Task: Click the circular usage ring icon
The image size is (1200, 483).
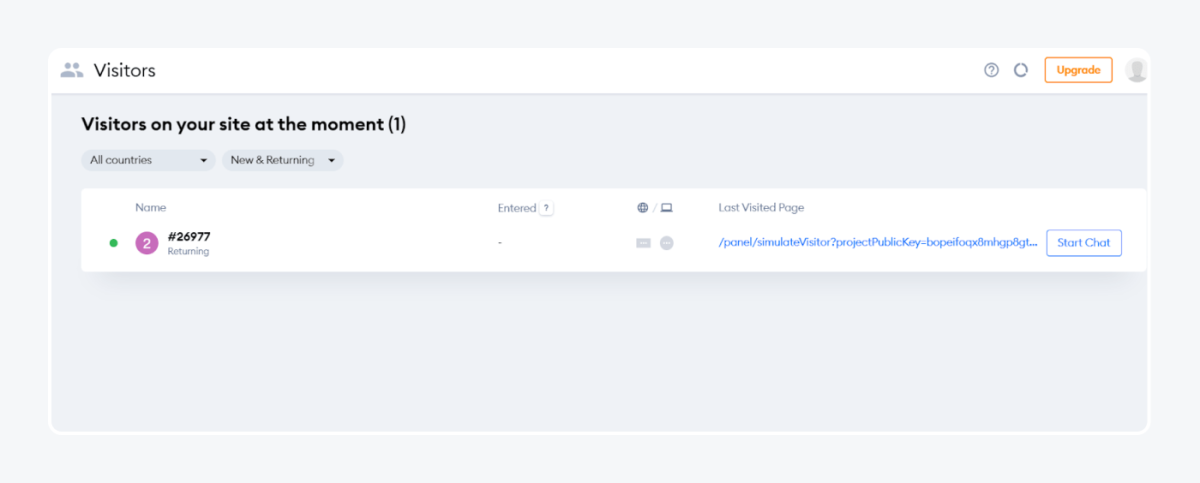Action: [x=1021, y=70]
